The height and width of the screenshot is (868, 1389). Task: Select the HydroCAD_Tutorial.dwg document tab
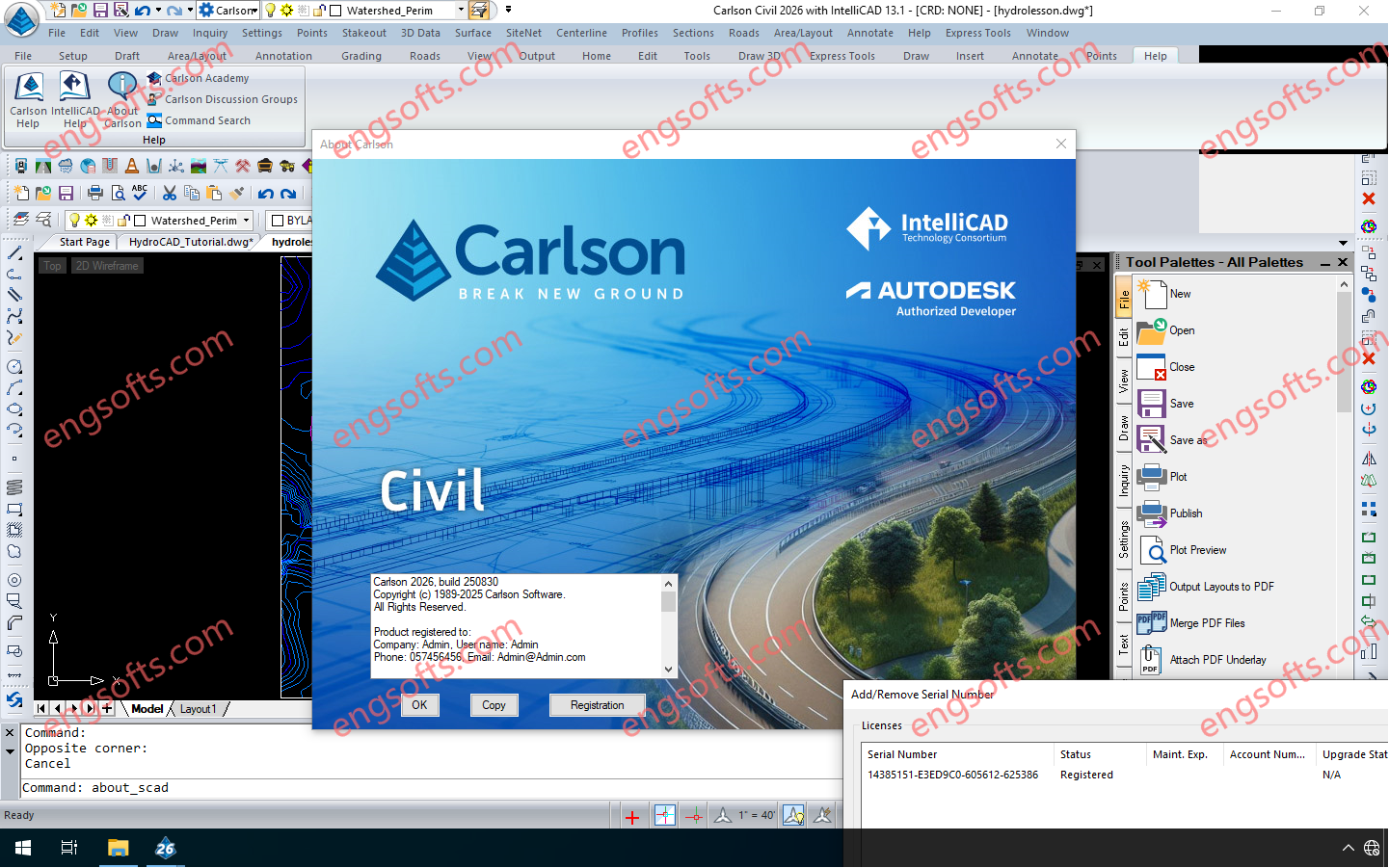tap(191, 242)
